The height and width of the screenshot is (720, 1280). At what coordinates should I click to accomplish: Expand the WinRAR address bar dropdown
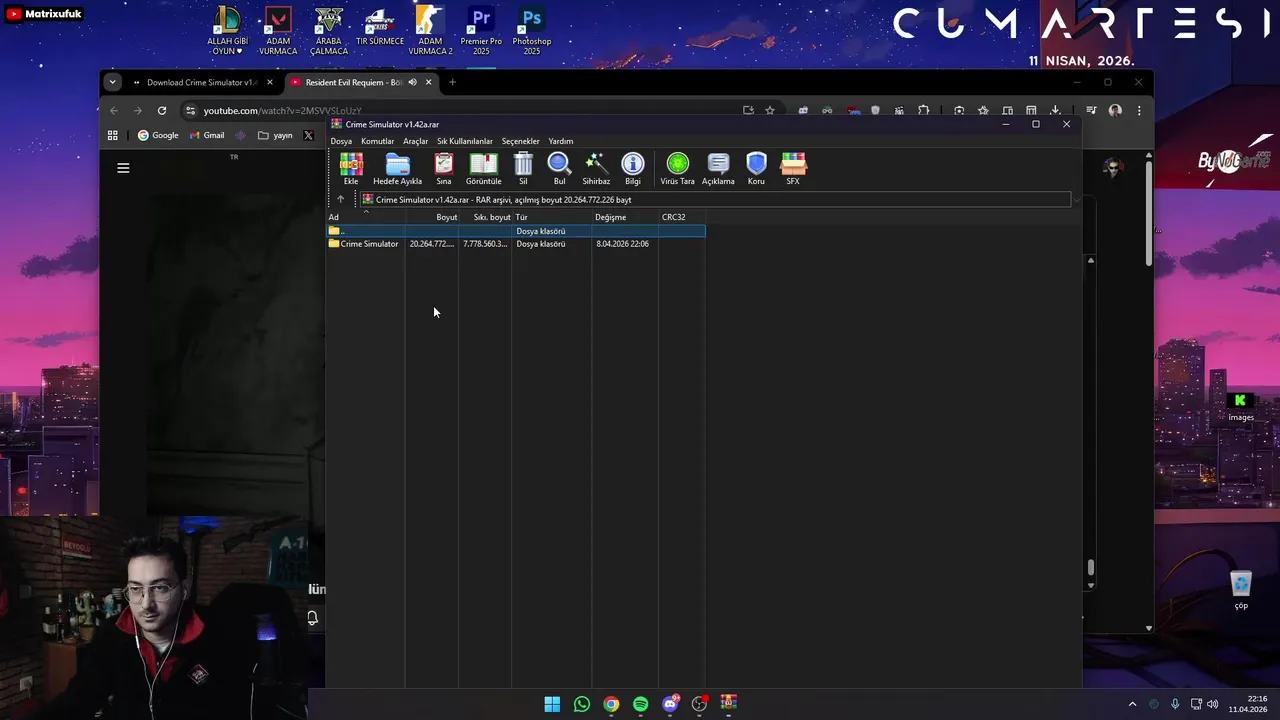click(1076, 200)
